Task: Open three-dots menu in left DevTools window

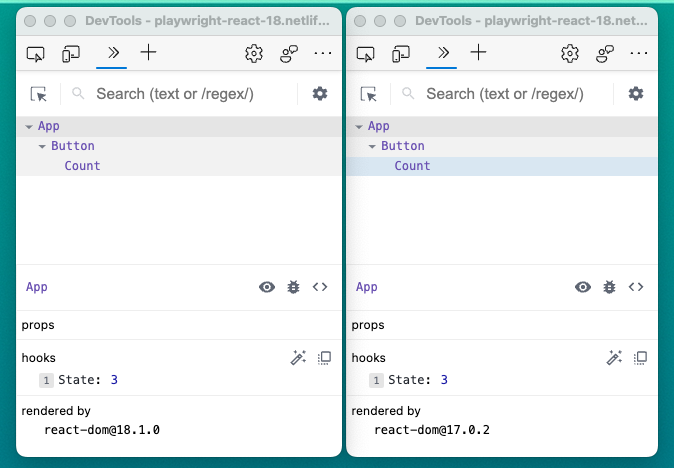Action: point(323,53)
